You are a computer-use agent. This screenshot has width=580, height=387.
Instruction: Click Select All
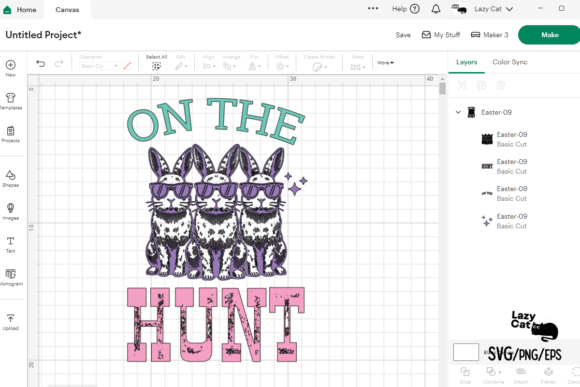(156, 63)
